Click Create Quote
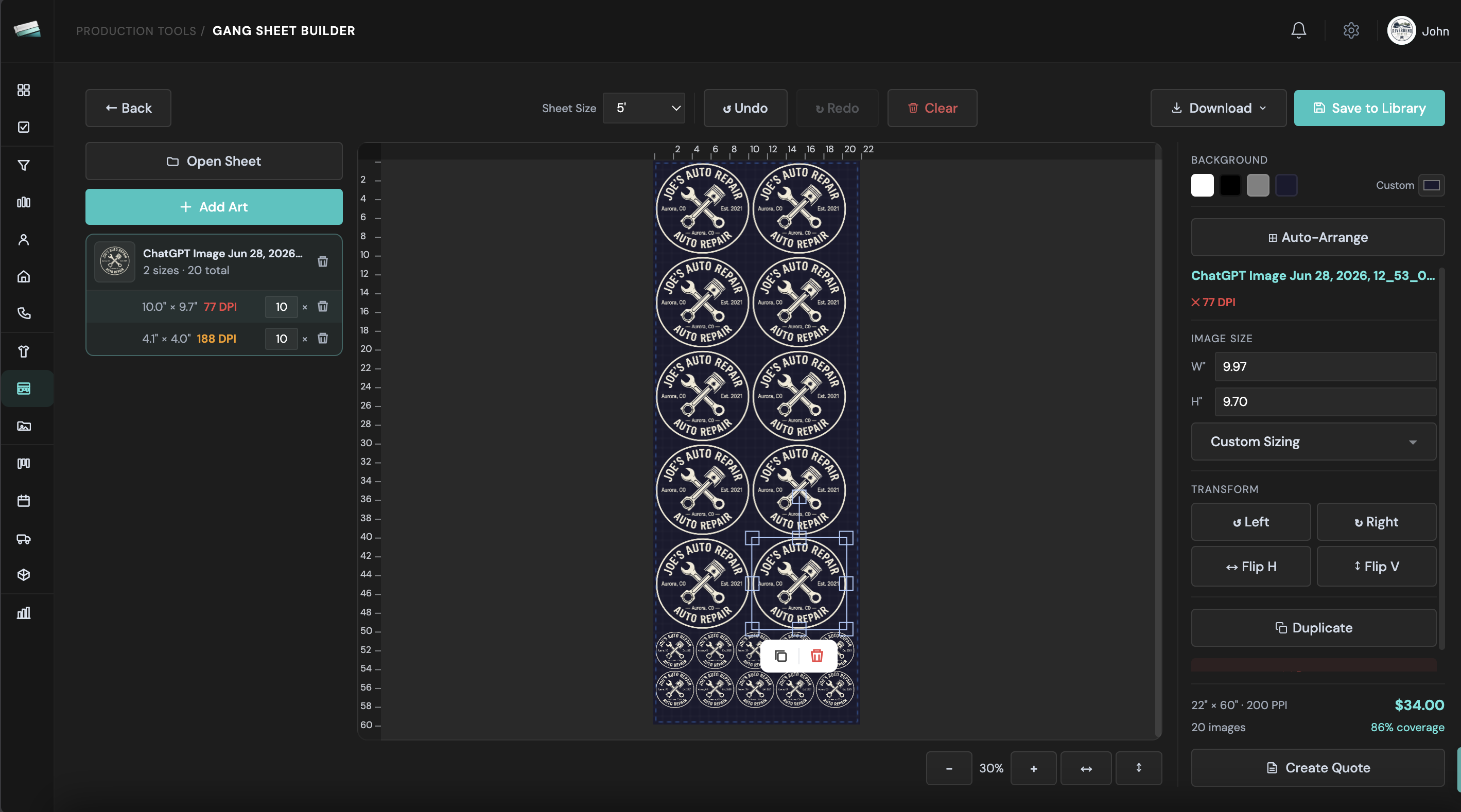 point(1317,768)
